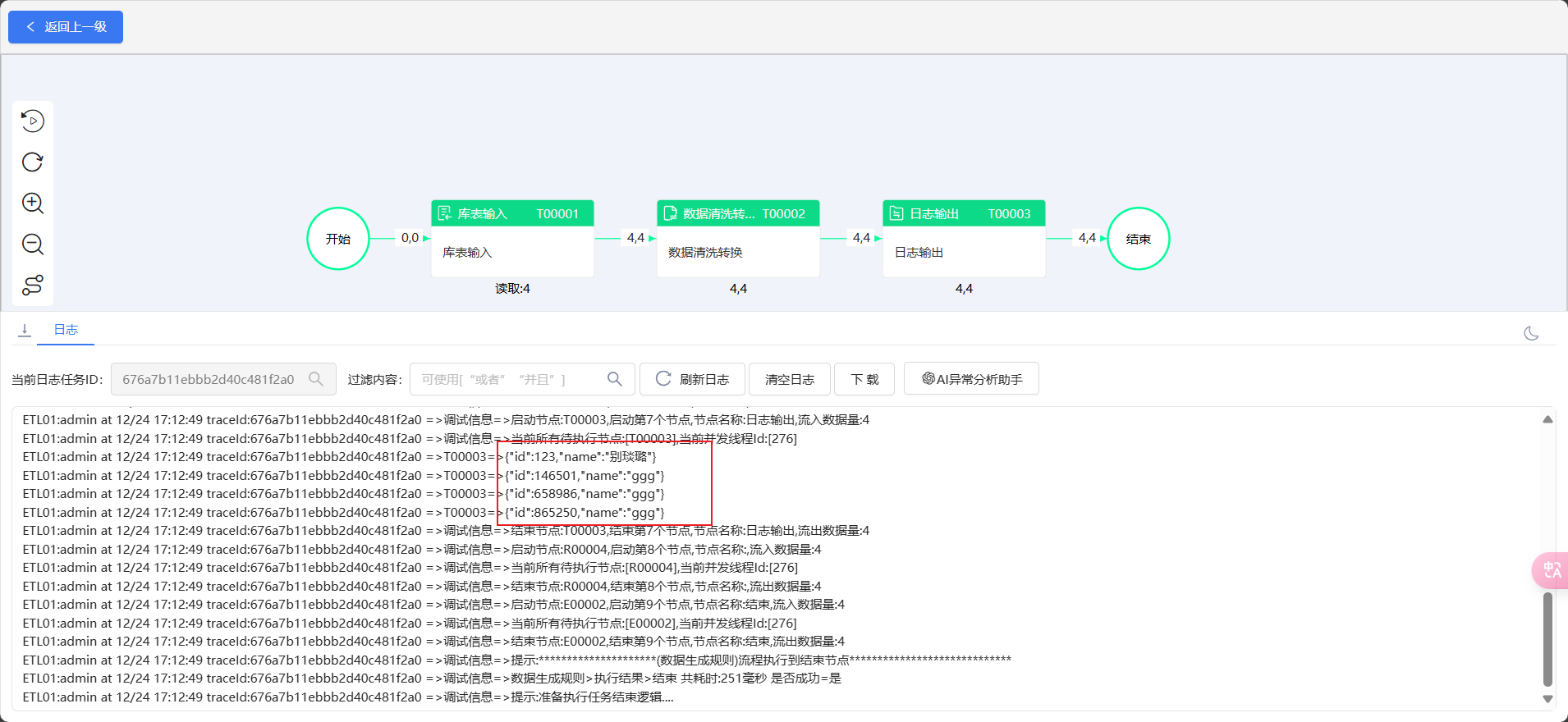Screen dimensions: 1568x722
Task: Zoom in on the flow canvas
Action: pyautogui.click(x=33, y=203)
